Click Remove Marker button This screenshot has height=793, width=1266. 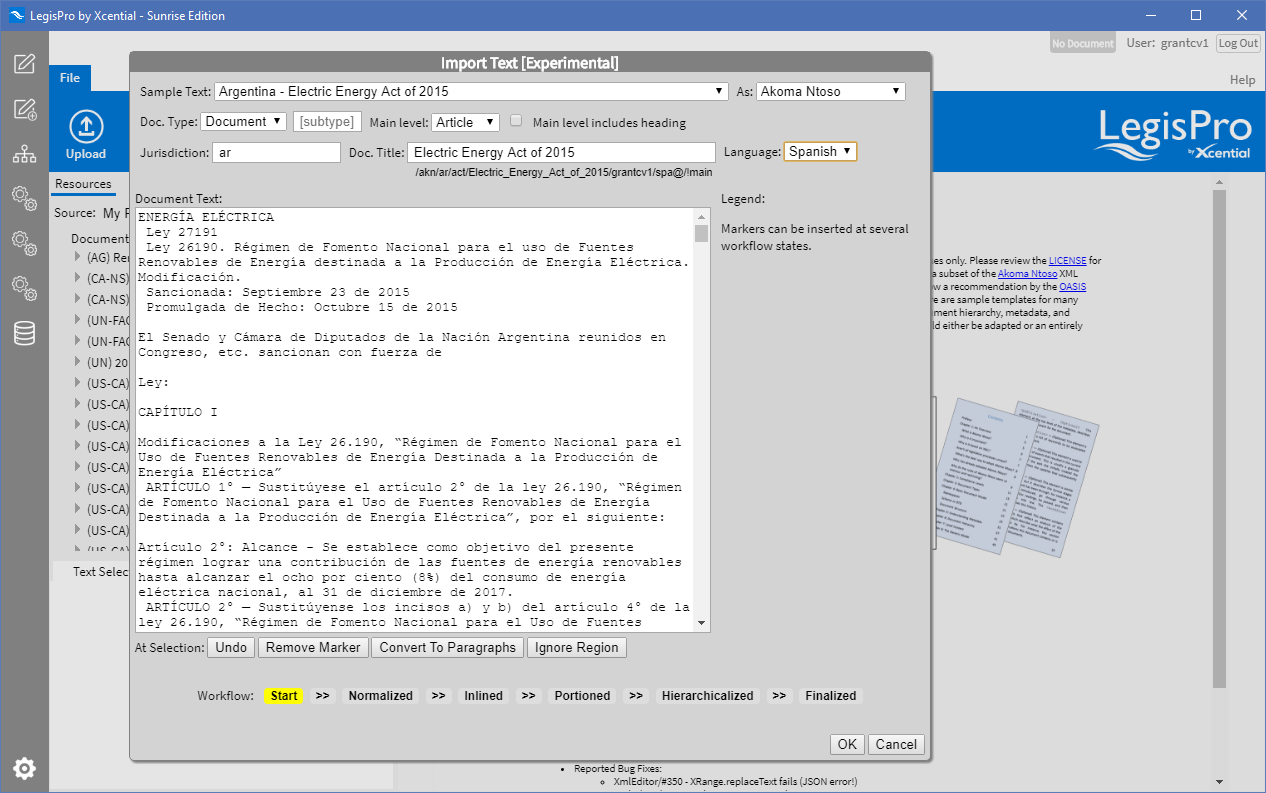pyautogui.click(x=313, y=647)
